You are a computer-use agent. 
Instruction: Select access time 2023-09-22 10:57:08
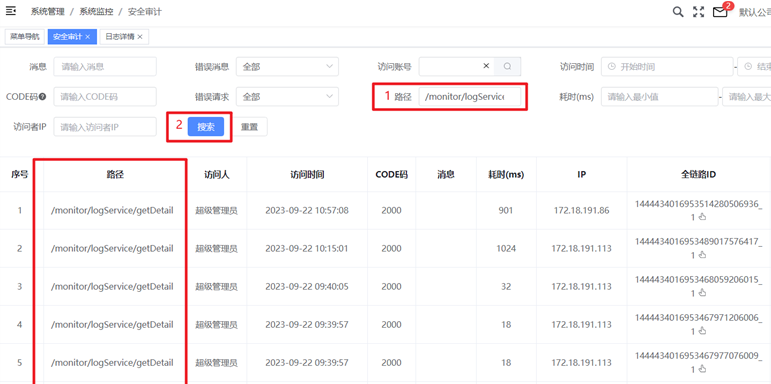(307, 210)
